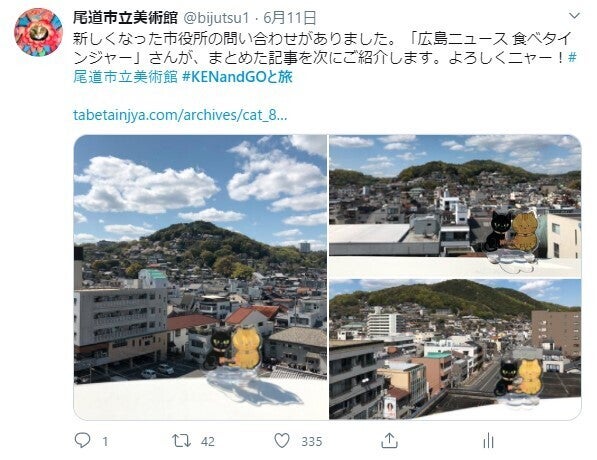Like the tweet with the heart icon
597x460 pixels.
(x=282, y=441)
